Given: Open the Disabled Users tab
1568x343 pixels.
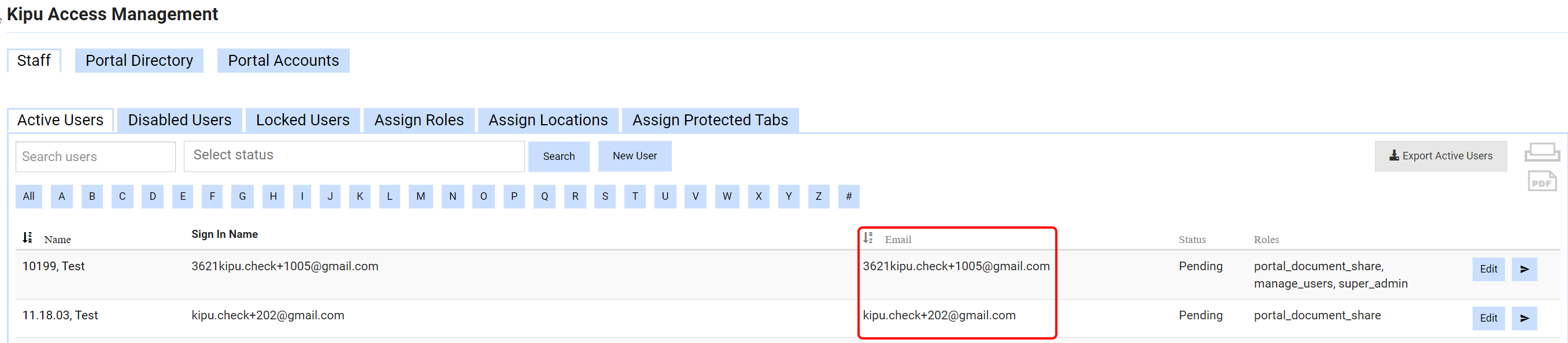Looking at the screenshot, I should coord(180,121).
